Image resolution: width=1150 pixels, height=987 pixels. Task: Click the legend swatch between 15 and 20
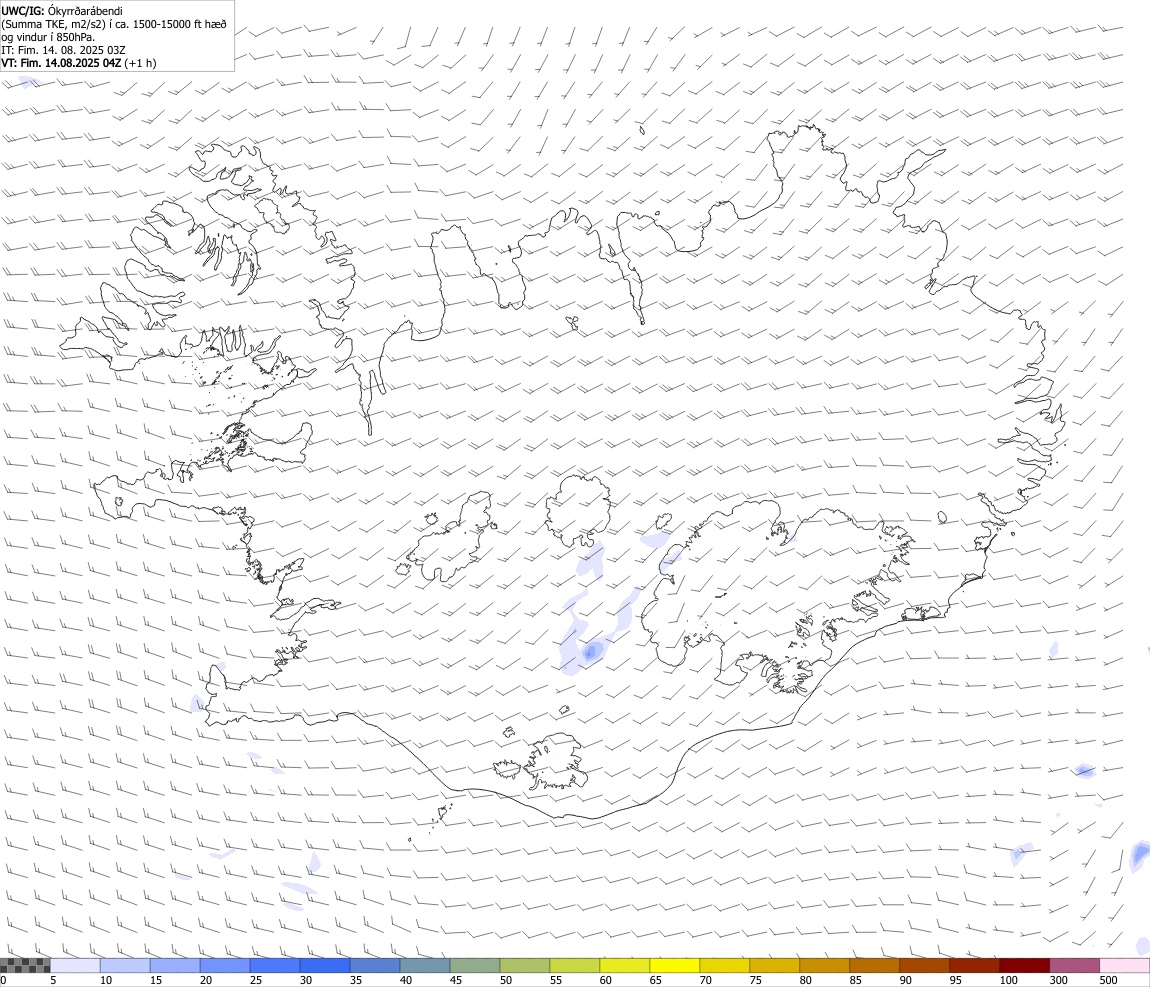175,965
